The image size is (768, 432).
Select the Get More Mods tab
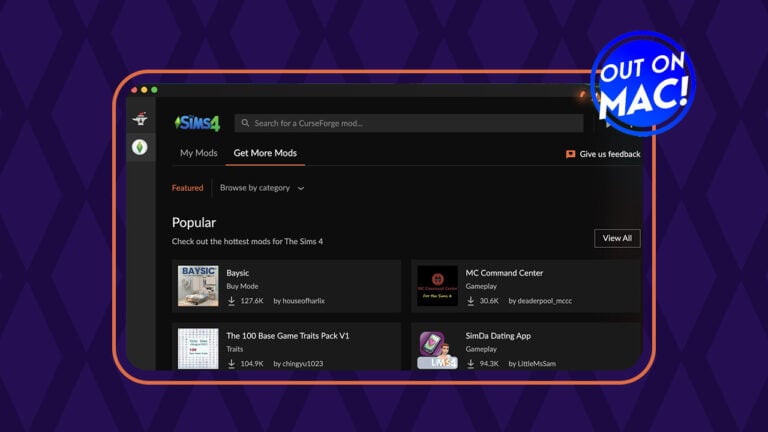coord(265,153)
